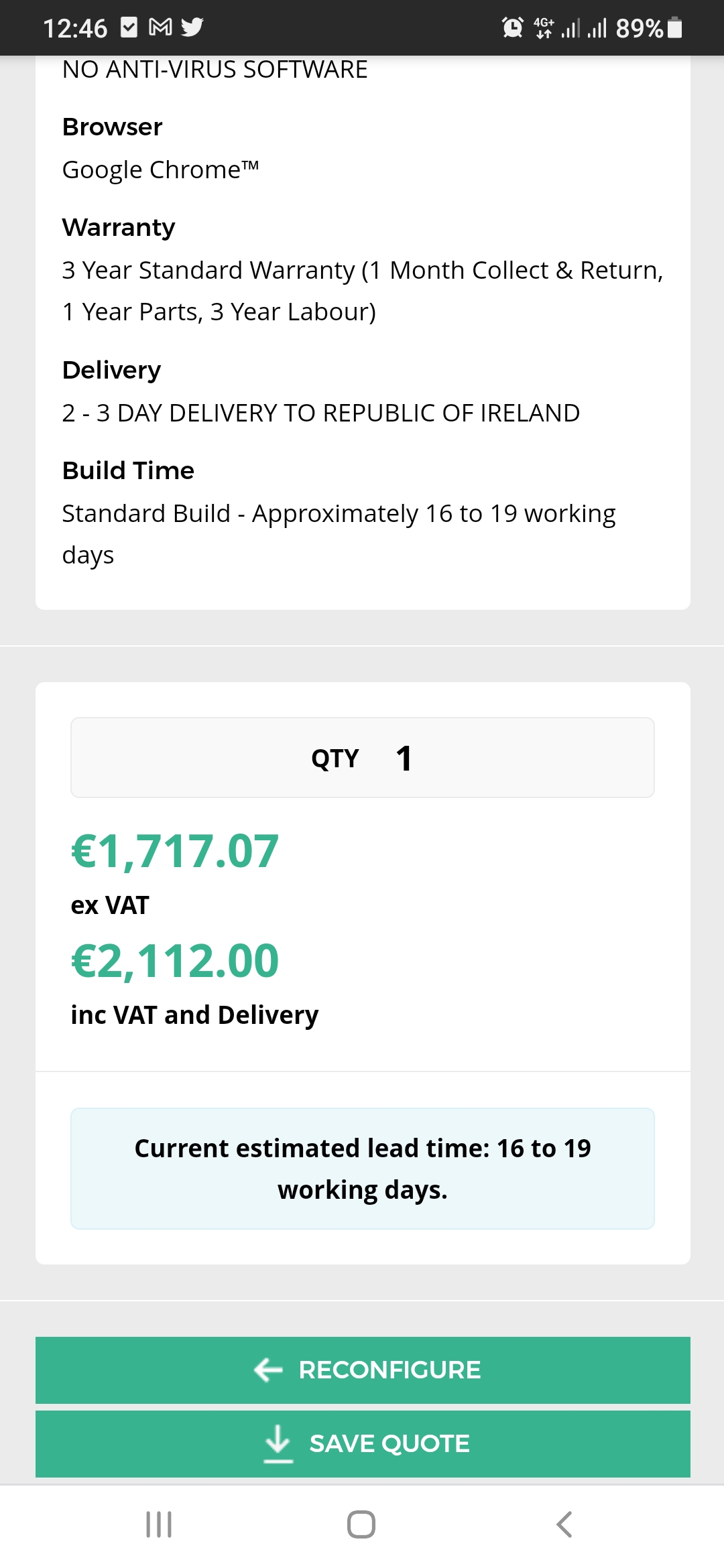This screenshot has width=724, height=1568.
Task: Click the SAVE QUOTE button
Action: pyautogui.click(x=363, y=1443)
